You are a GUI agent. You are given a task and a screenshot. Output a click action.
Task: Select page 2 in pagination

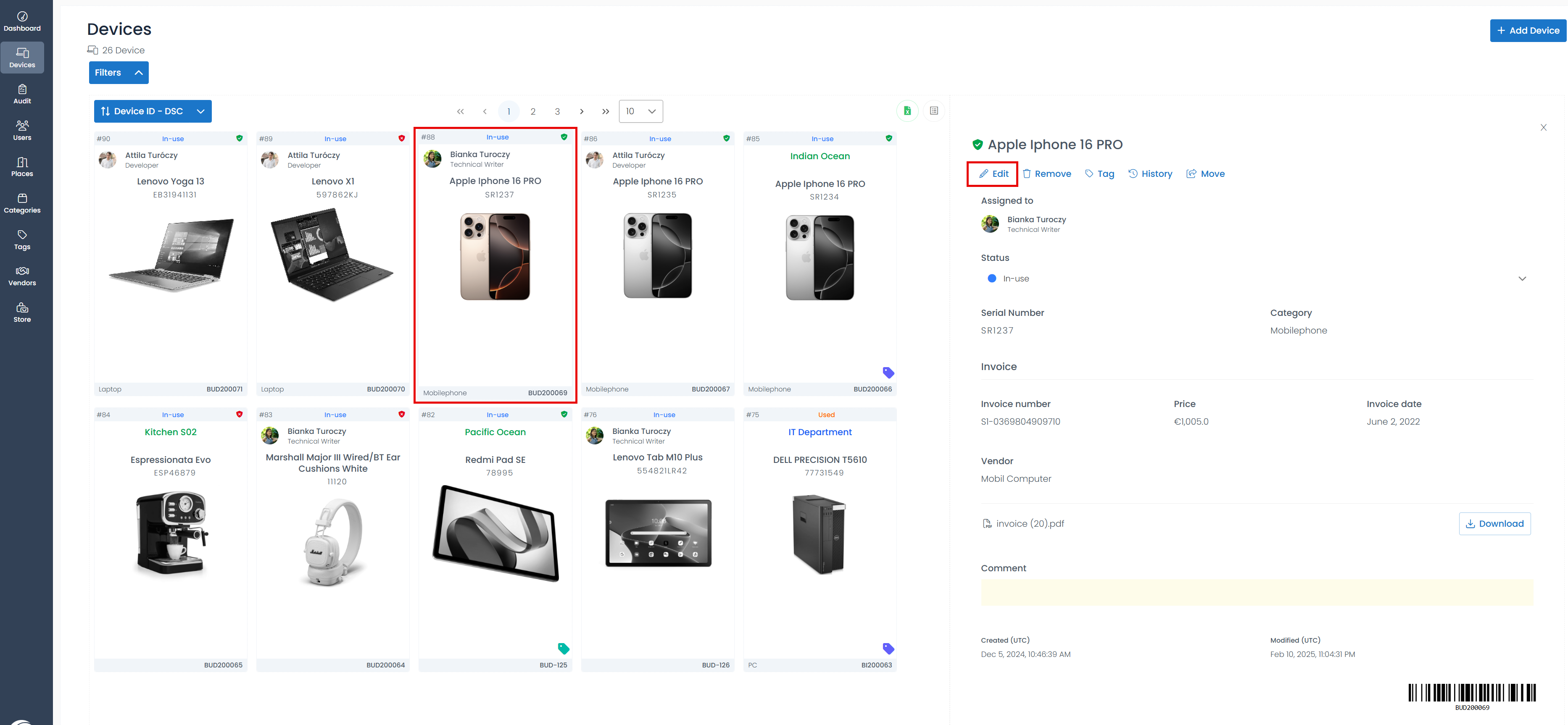point(532,111)
